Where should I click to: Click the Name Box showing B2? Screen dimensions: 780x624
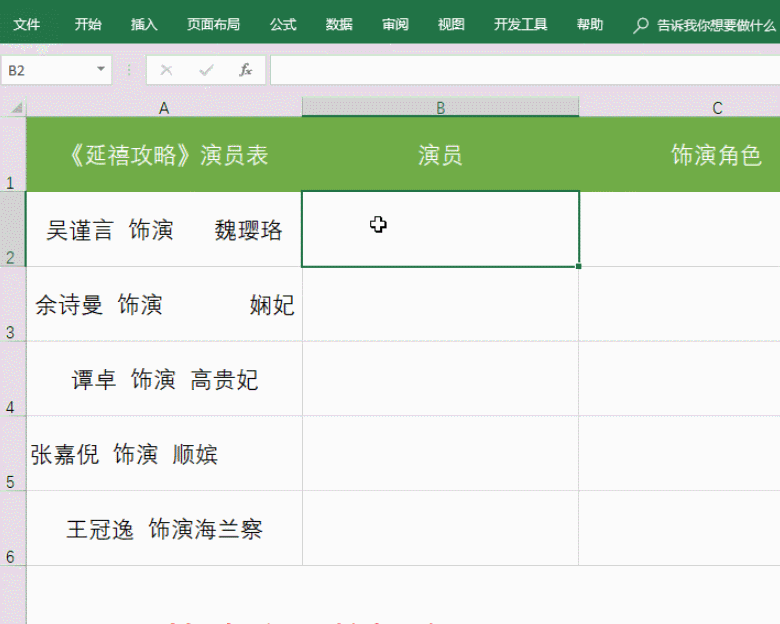click(56, 70)
